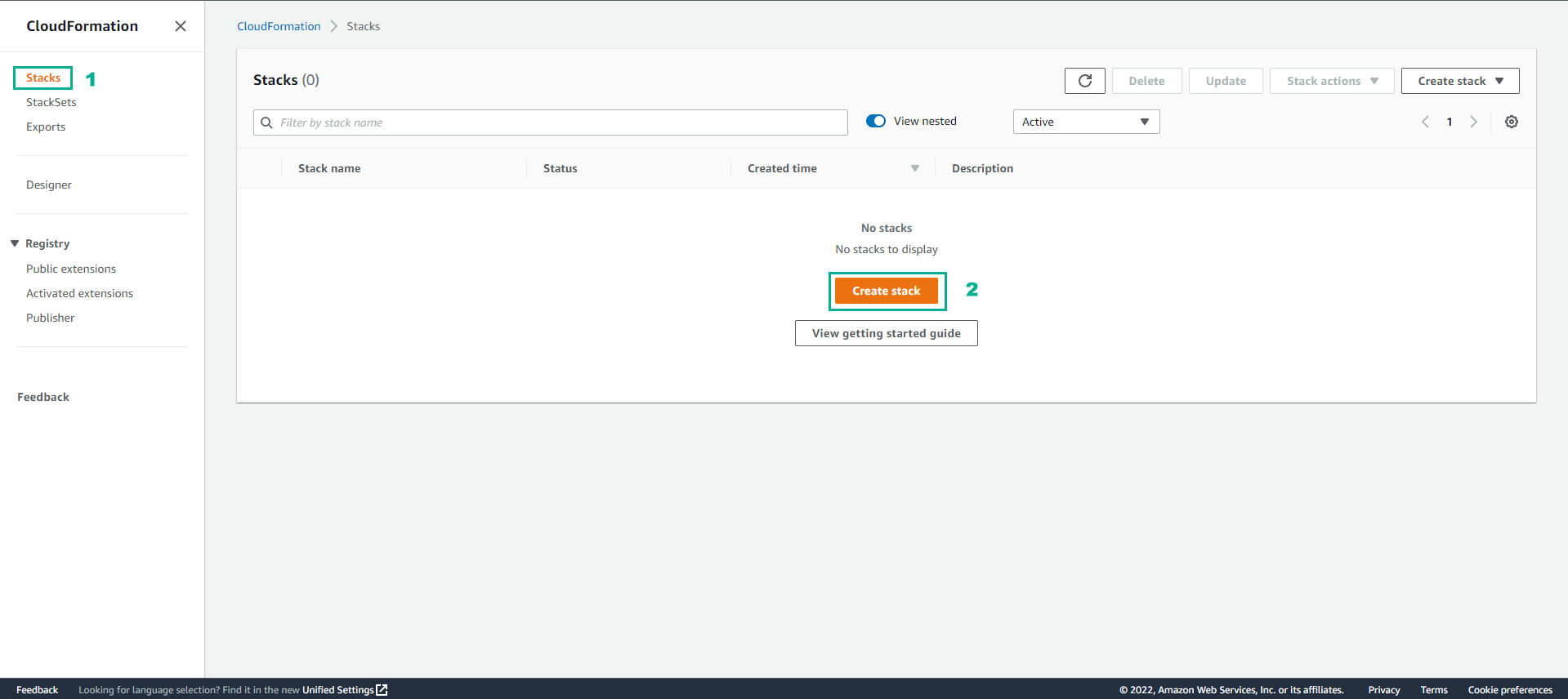Click the orange Create stack button
Screen dimensions: 1568x699
coord(887,291)
